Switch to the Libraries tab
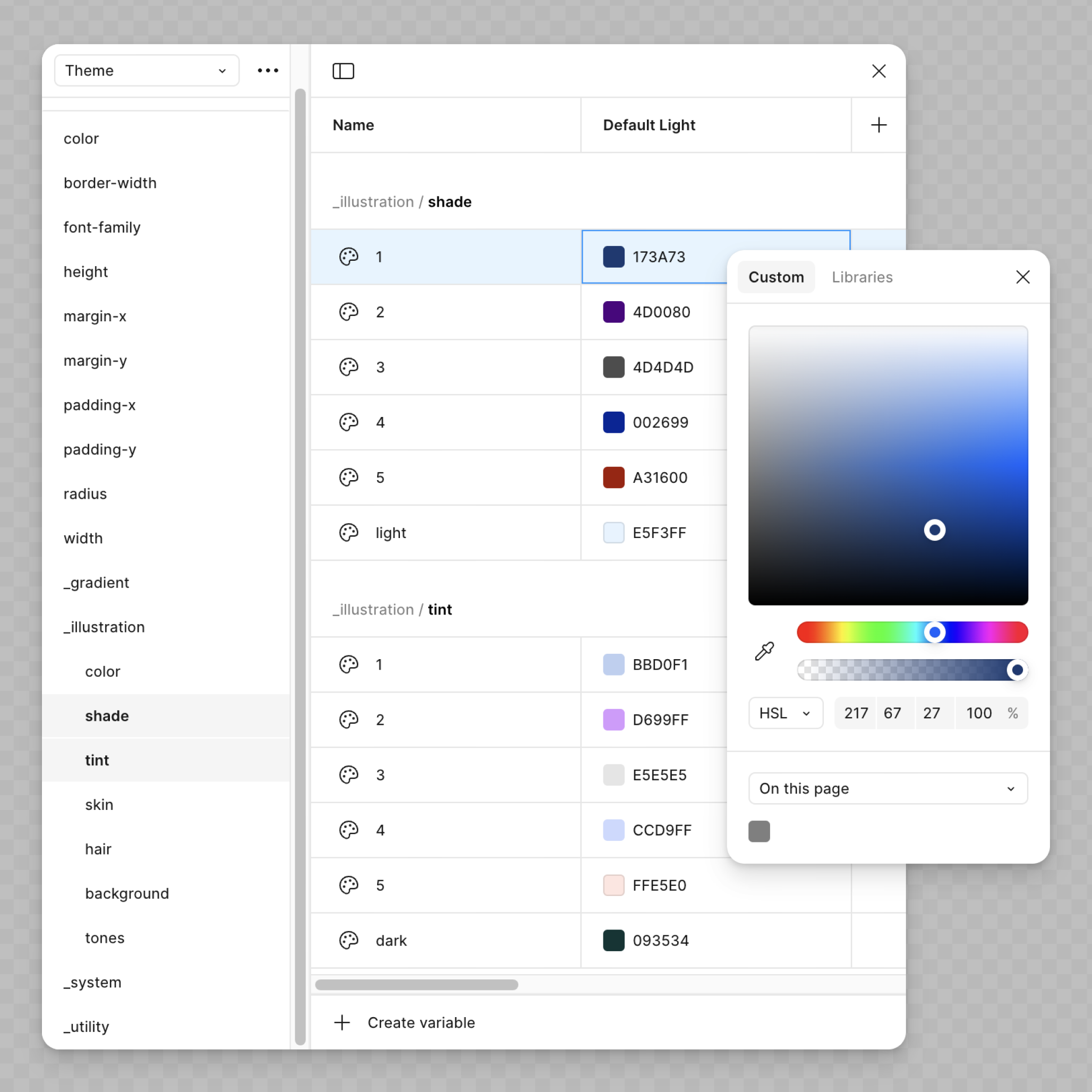 click(x=861, y=277)
